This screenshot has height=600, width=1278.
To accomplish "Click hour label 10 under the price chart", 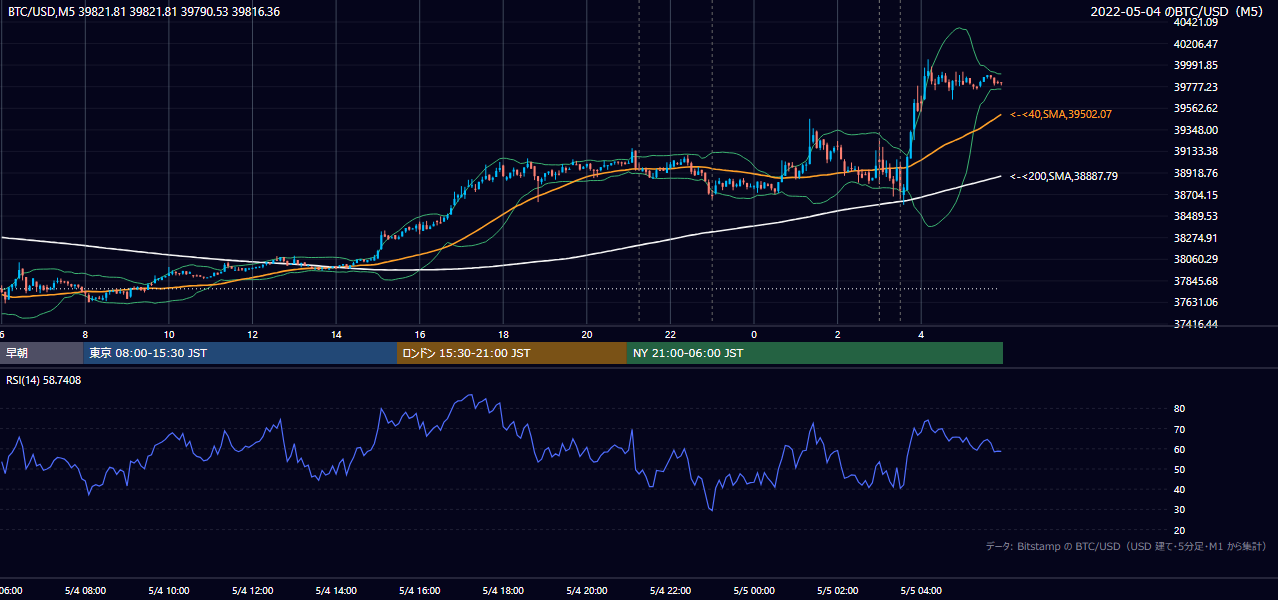I will 169,334.
